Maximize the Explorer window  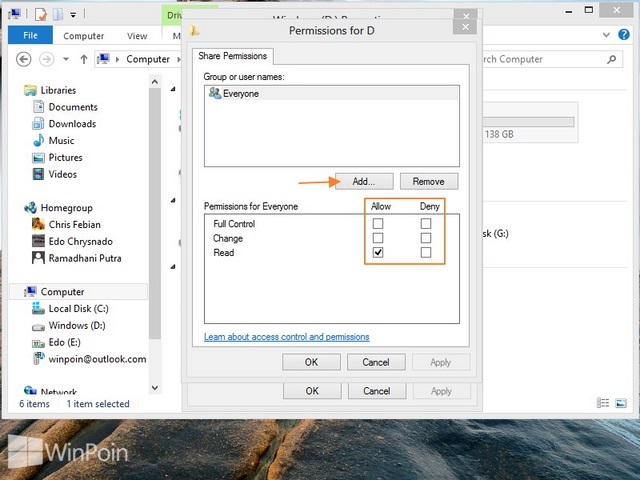point(589,10)
